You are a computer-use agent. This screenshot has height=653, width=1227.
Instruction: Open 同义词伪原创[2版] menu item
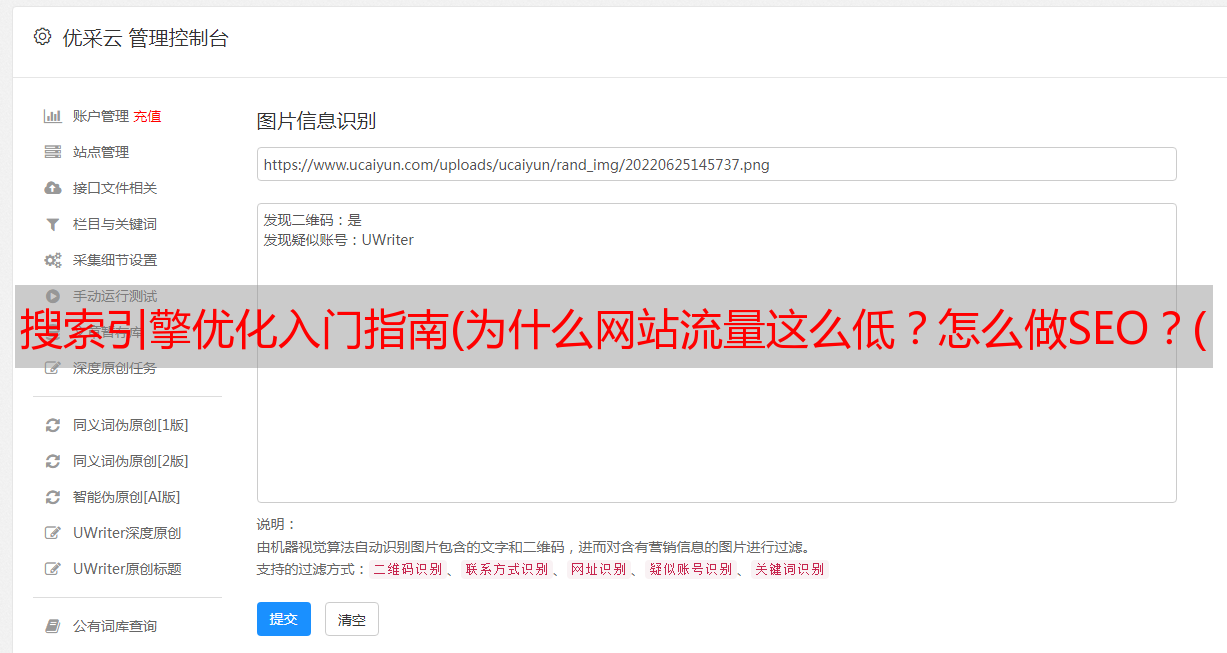(130, 461)
